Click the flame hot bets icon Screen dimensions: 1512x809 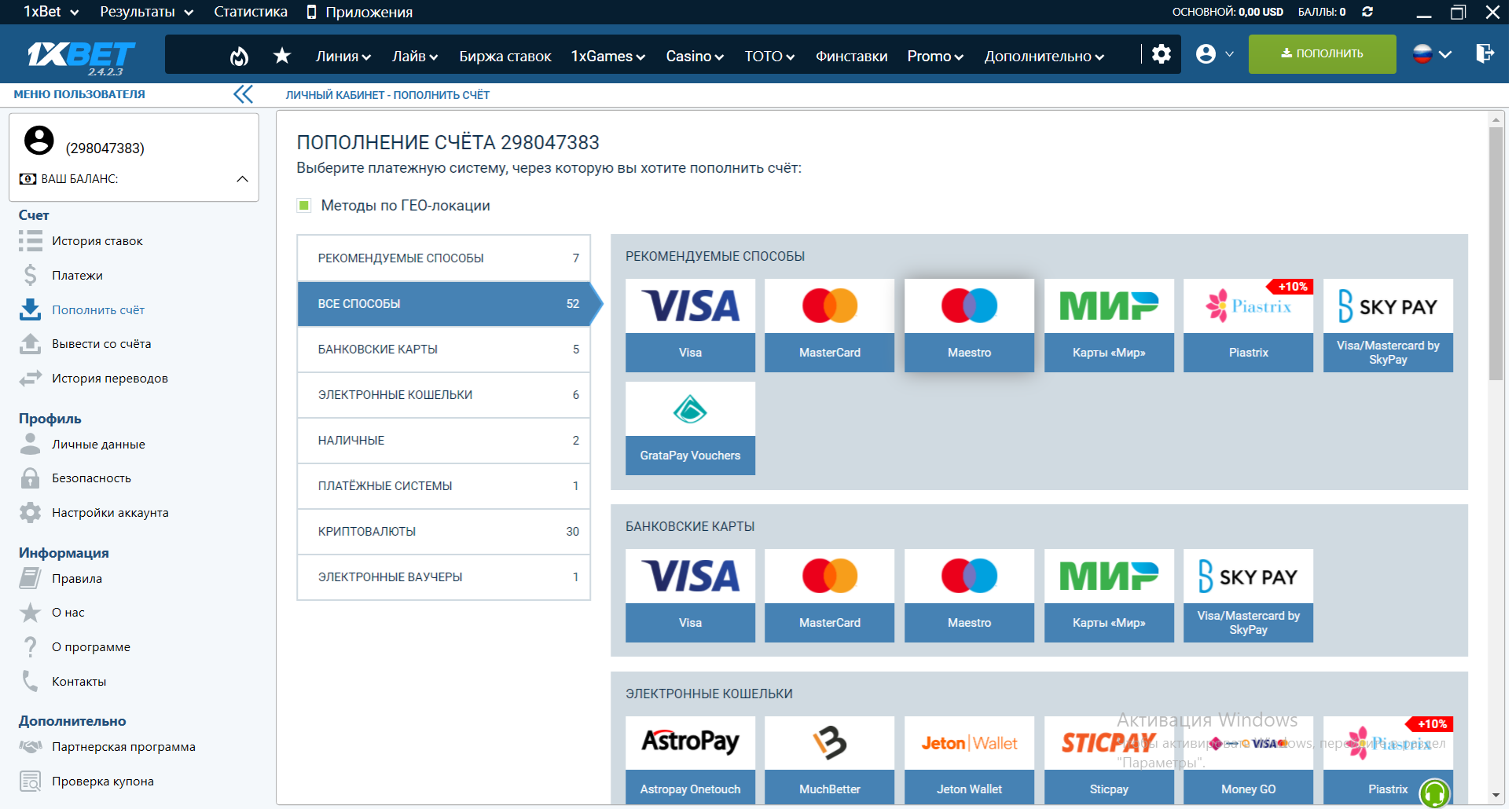point(239,56)
